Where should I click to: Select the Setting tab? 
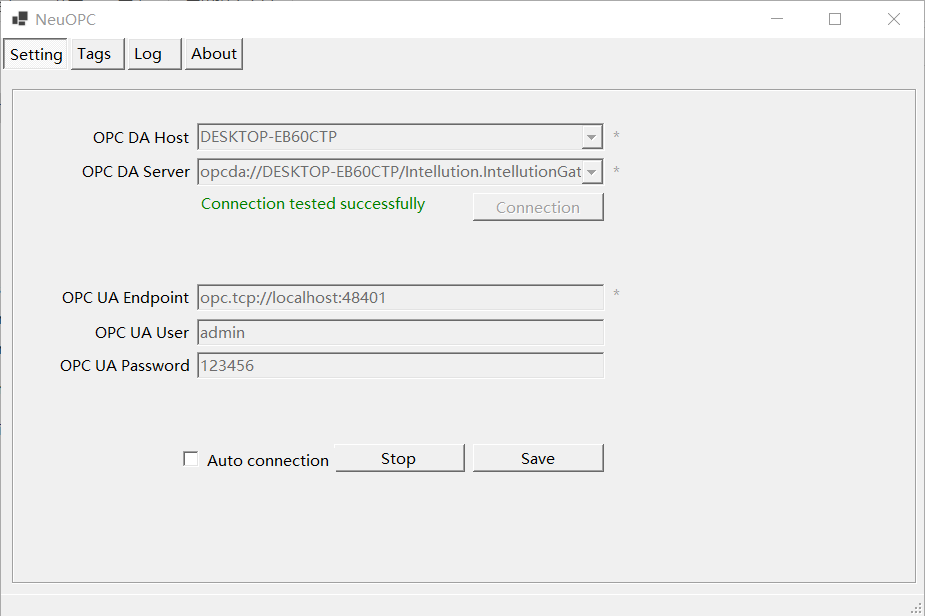36,54
